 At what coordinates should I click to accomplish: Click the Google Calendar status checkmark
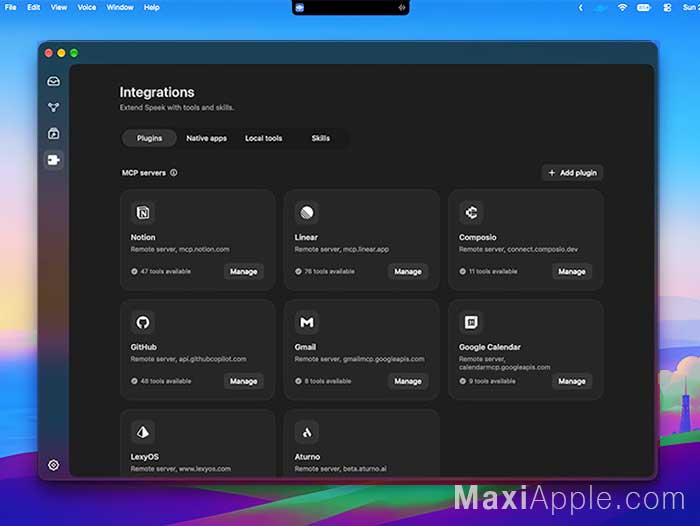click(x=462, y=381)
